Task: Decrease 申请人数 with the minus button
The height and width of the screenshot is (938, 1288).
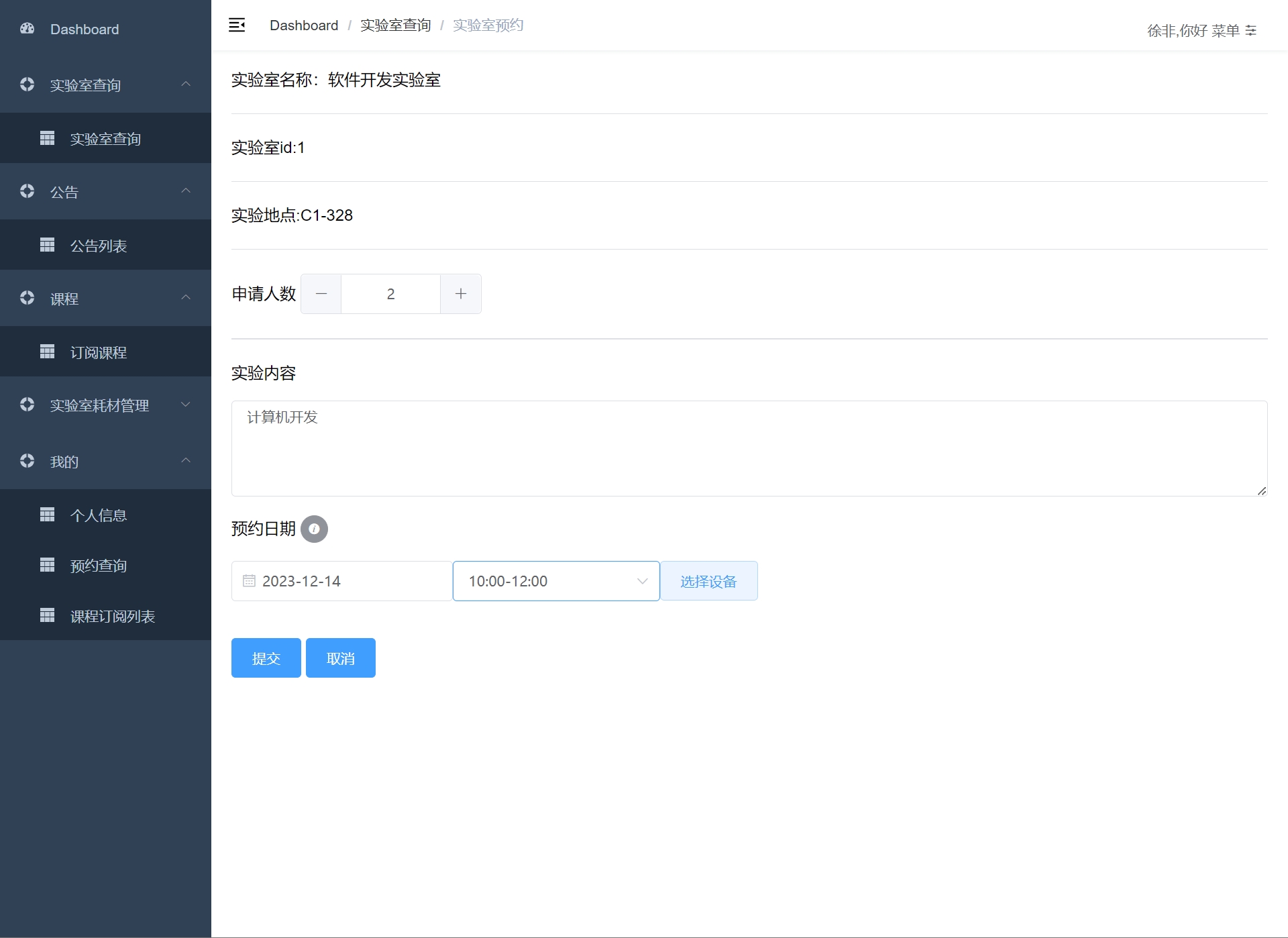Action: coord(321,294)
